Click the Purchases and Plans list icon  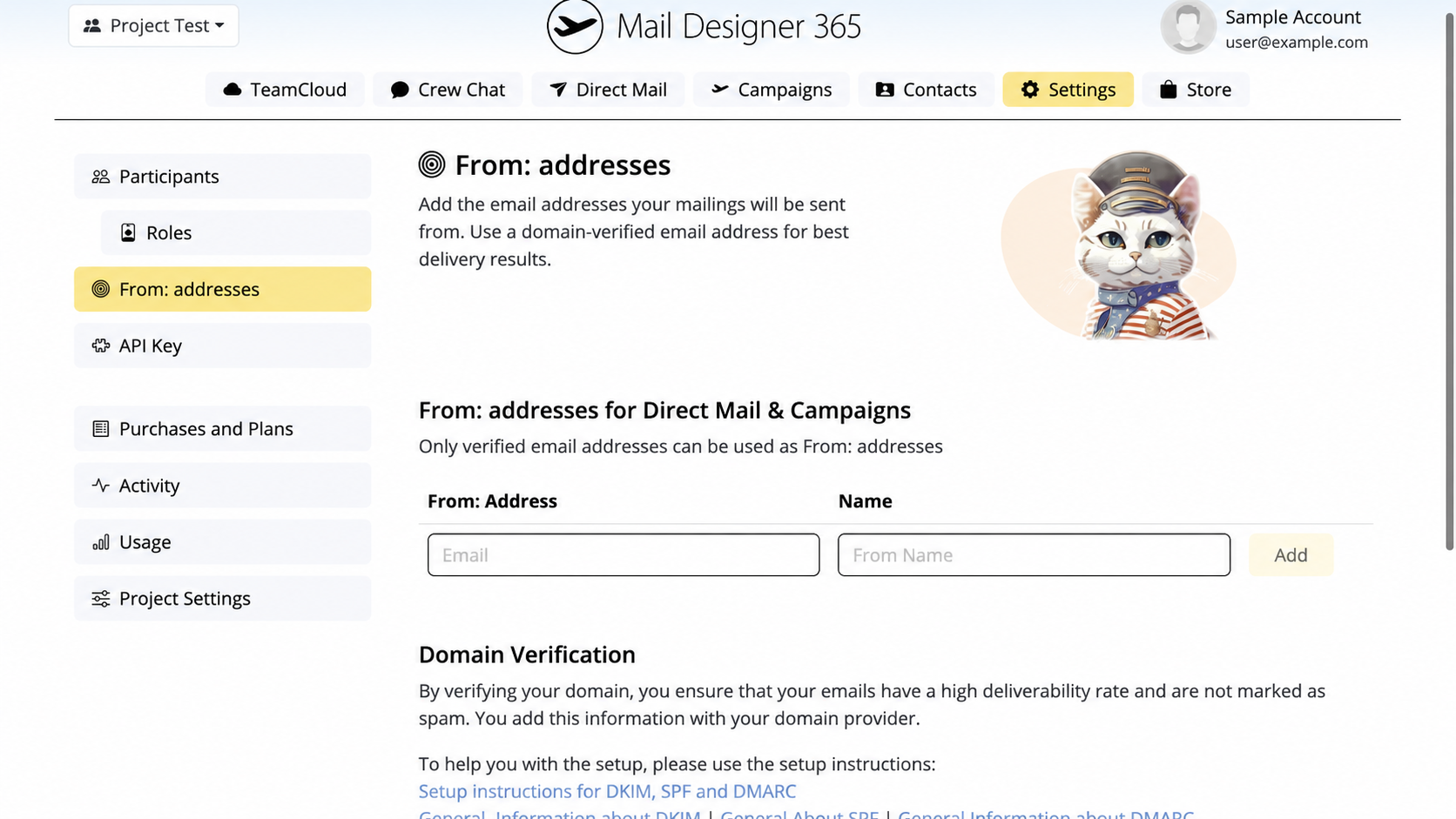pos(101,429)
